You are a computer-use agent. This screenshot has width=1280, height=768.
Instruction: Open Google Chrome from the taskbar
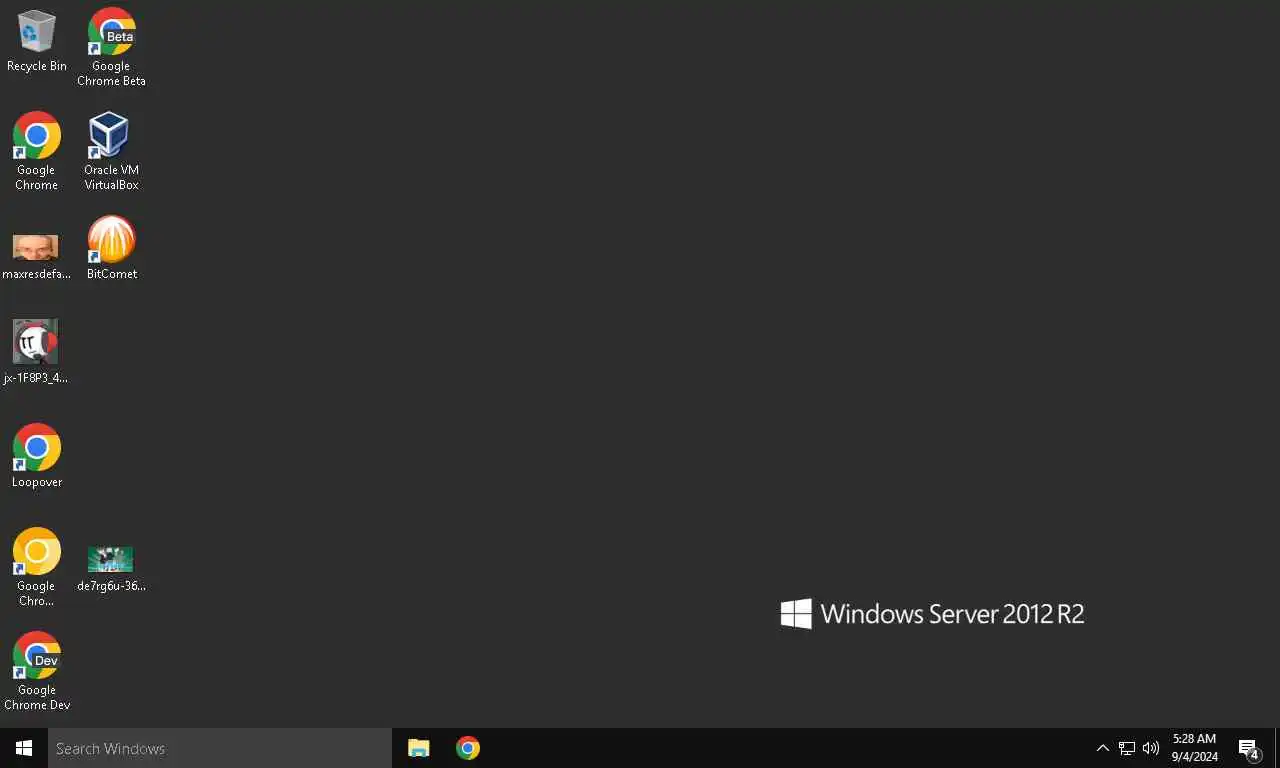(x=468, y=748)
